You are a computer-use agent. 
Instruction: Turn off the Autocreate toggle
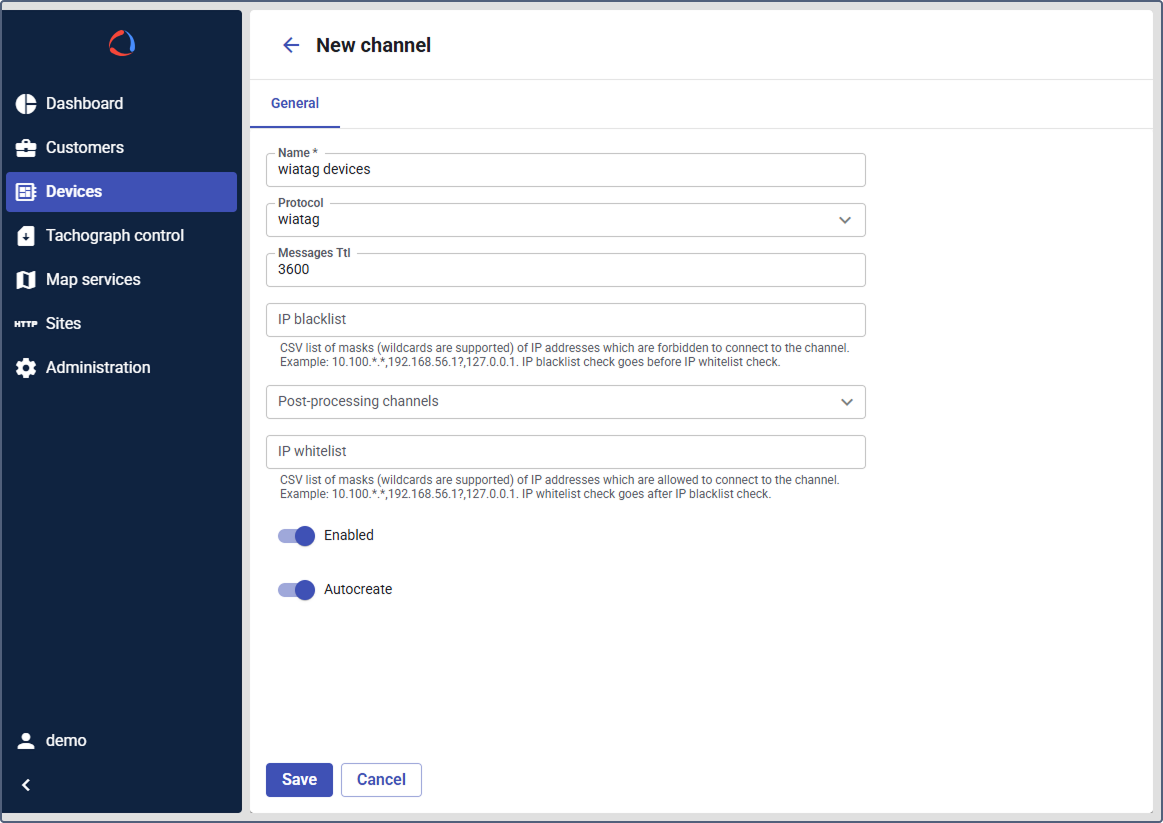point(297,590)
